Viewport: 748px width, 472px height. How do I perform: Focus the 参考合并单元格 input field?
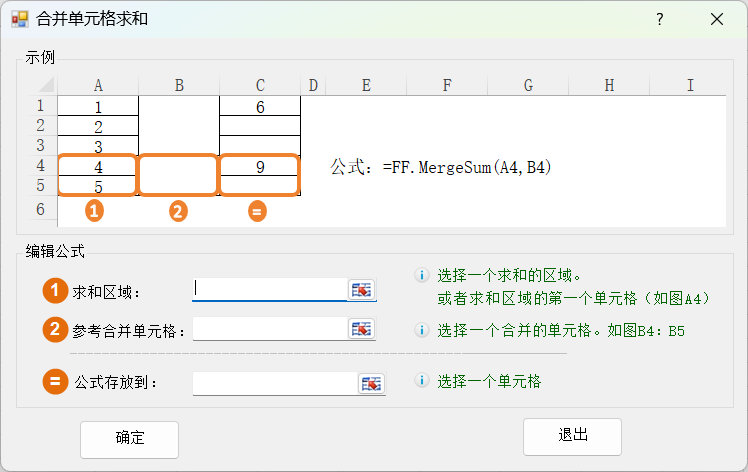pyautogui.click(x=270, y=329)
